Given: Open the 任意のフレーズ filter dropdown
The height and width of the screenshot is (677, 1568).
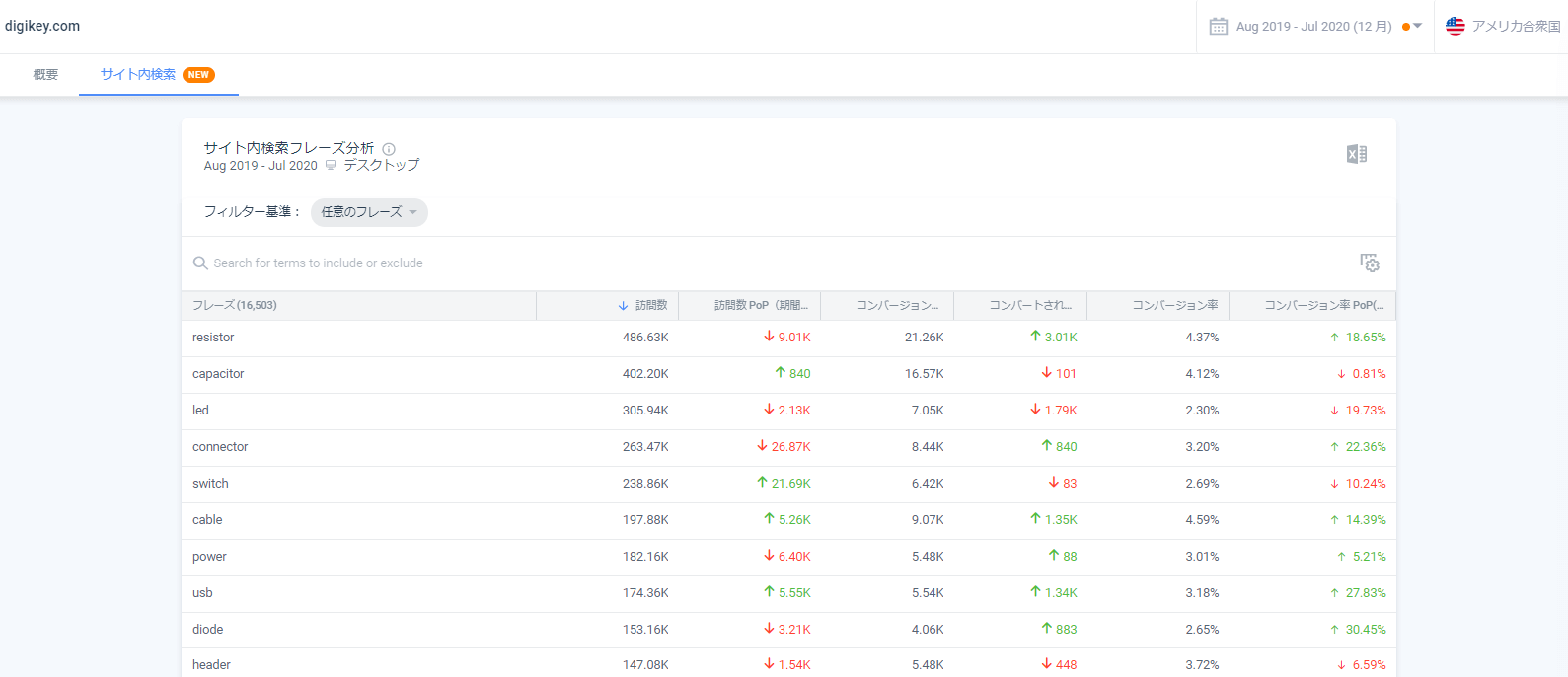Looking at the screenshot, I should (369, 212).
